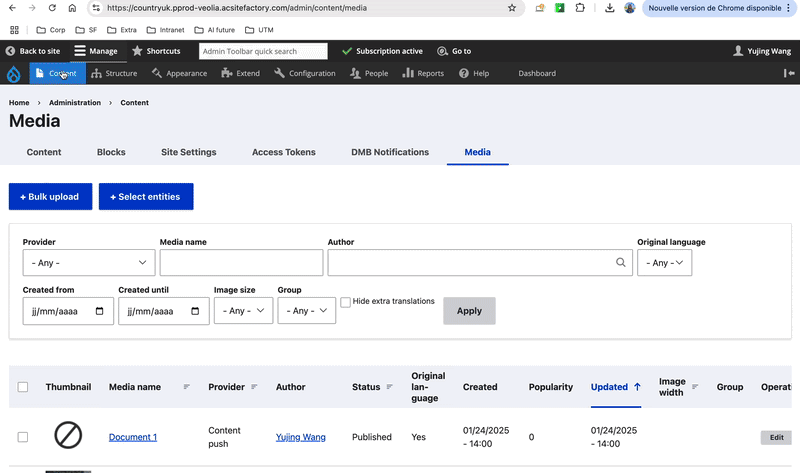This screenshot has width=800, height=473.
Task: Expand the Provider dropdown filter
Action: [88, 263]
